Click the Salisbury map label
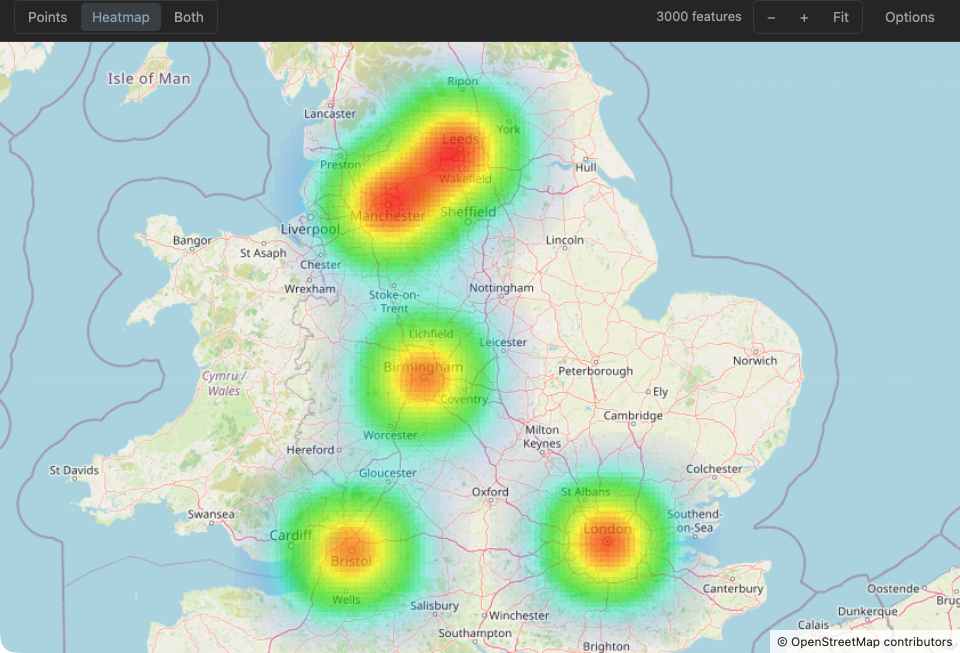Screen dimensions: 960x653 [434, 605]
